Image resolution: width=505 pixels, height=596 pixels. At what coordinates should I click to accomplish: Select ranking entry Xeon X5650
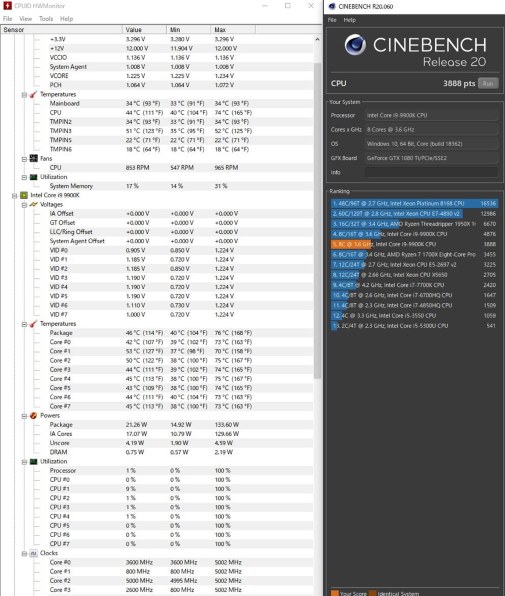coord(414,275)
